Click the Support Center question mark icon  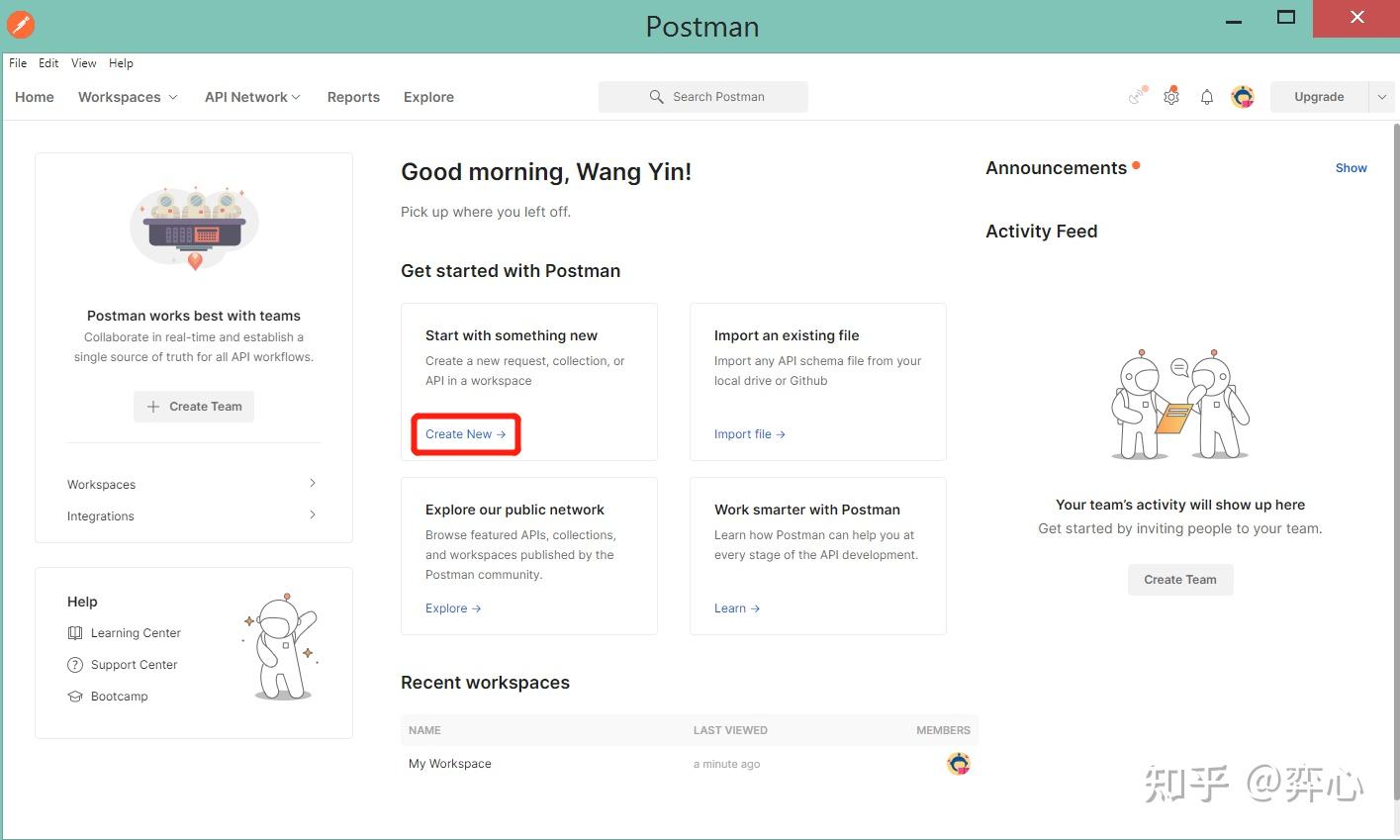(x=75, y=664)
